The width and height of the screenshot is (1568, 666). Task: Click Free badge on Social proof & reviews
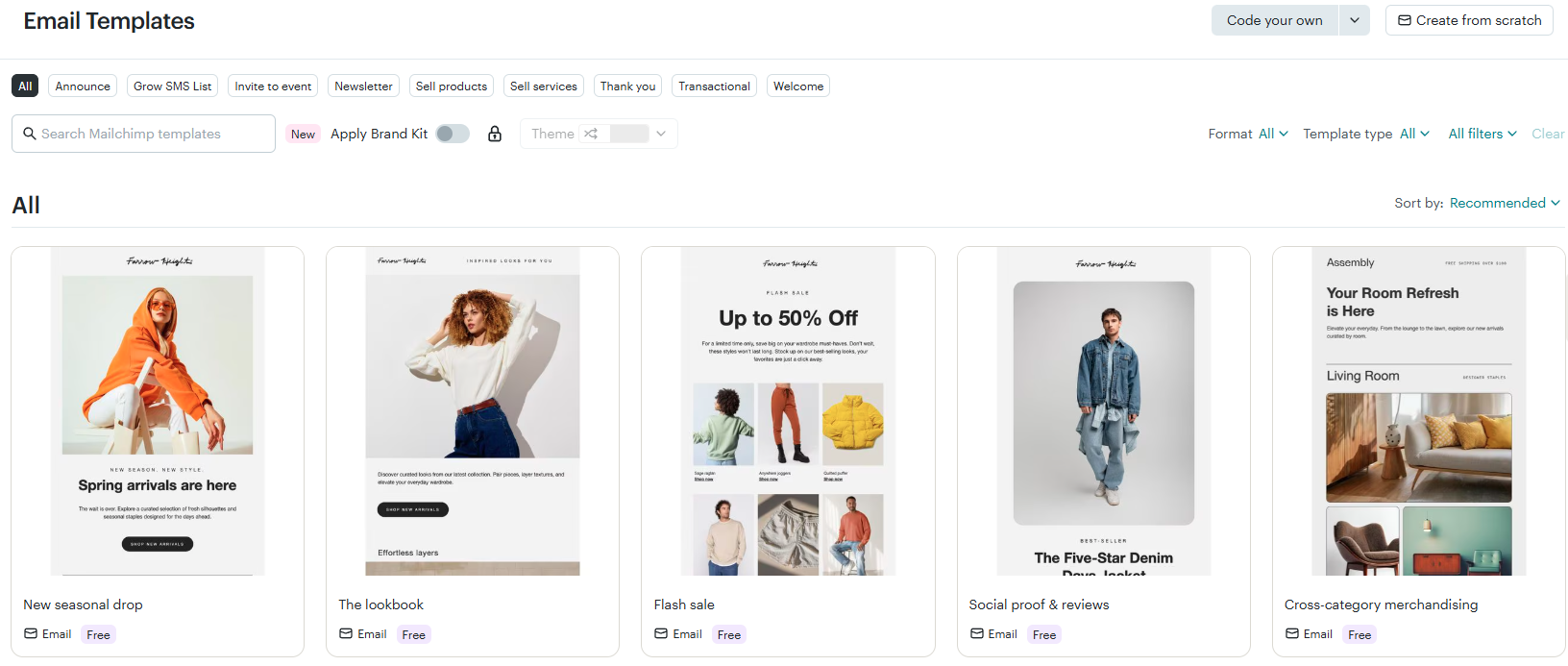click(1044, 634)
